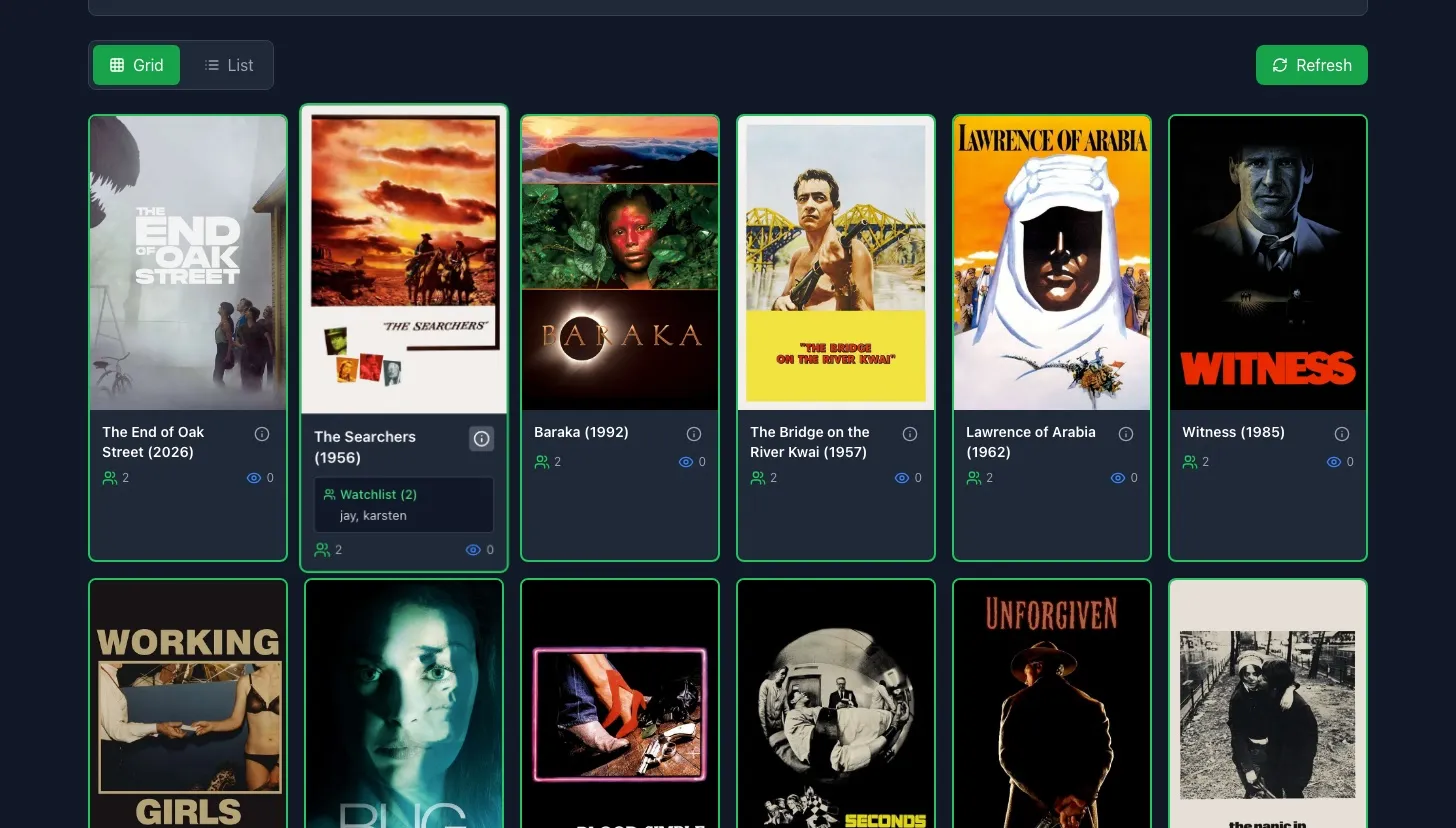1456x828 pixels.
Task: Click the title The Bridge on the River Kwai (1957)
Action: (x=810, y=442)
